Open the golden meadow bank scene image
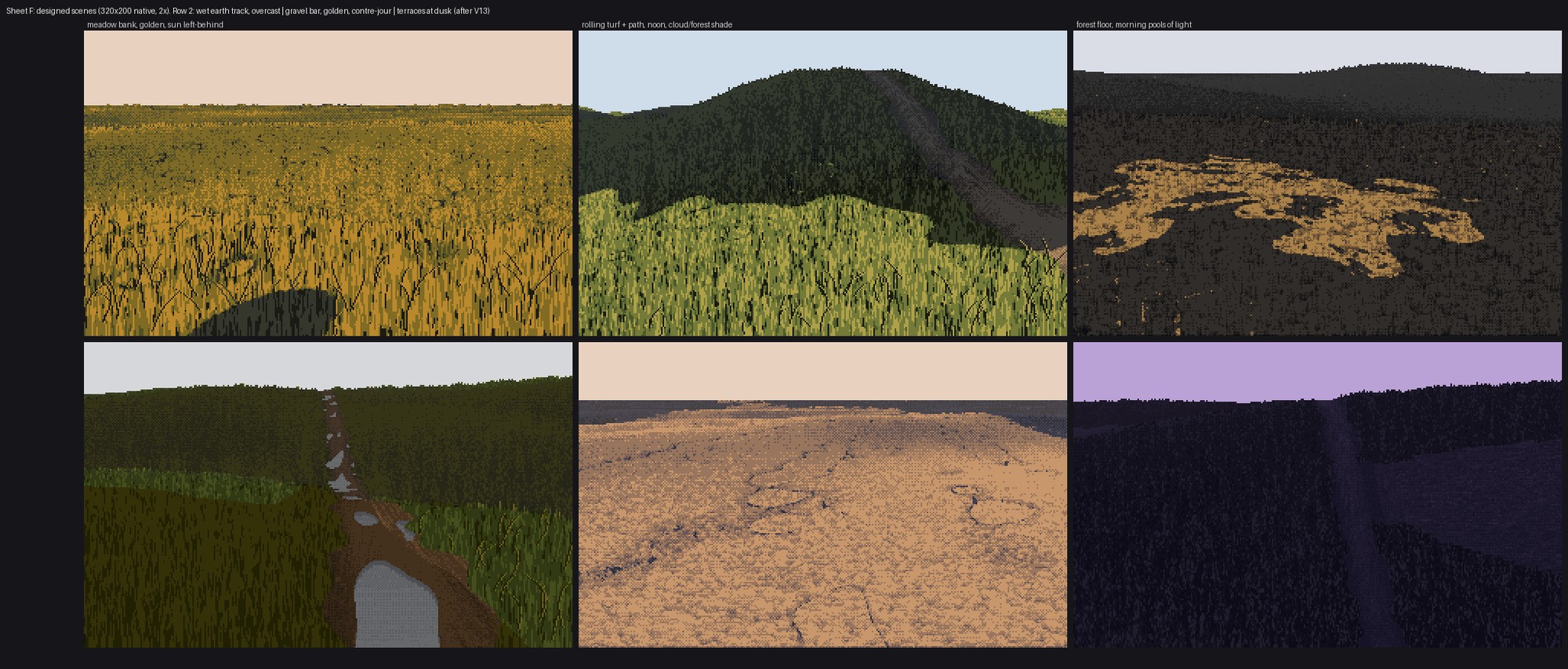The image size is (1568, 669). [x=328, y=184]
